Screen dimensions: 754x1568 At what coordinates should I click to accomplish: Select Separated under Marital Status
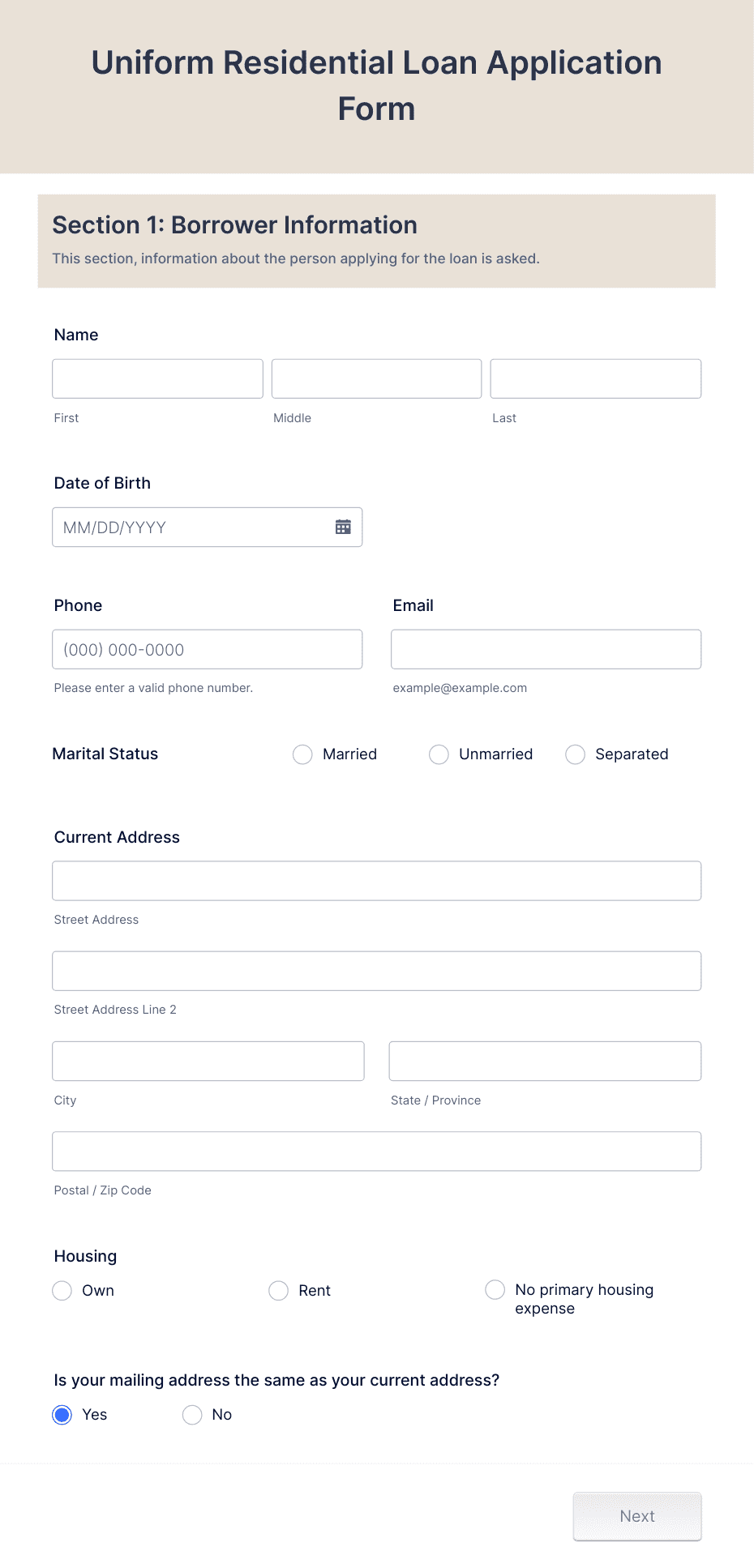tap(576, 754)
